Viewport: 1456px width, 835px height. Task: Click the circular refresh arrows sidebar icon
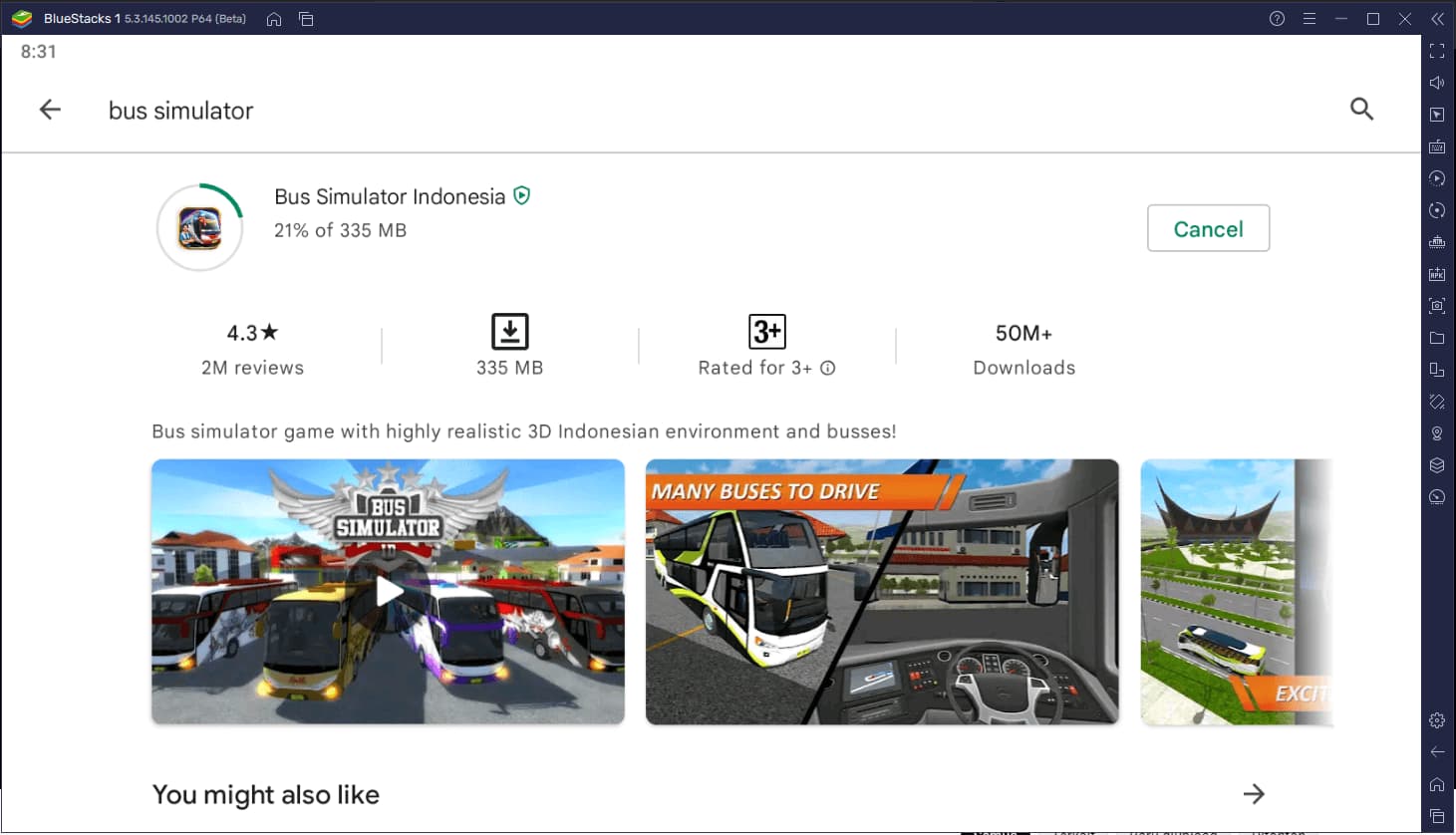pyautogui.click(x=1437, y=210)
